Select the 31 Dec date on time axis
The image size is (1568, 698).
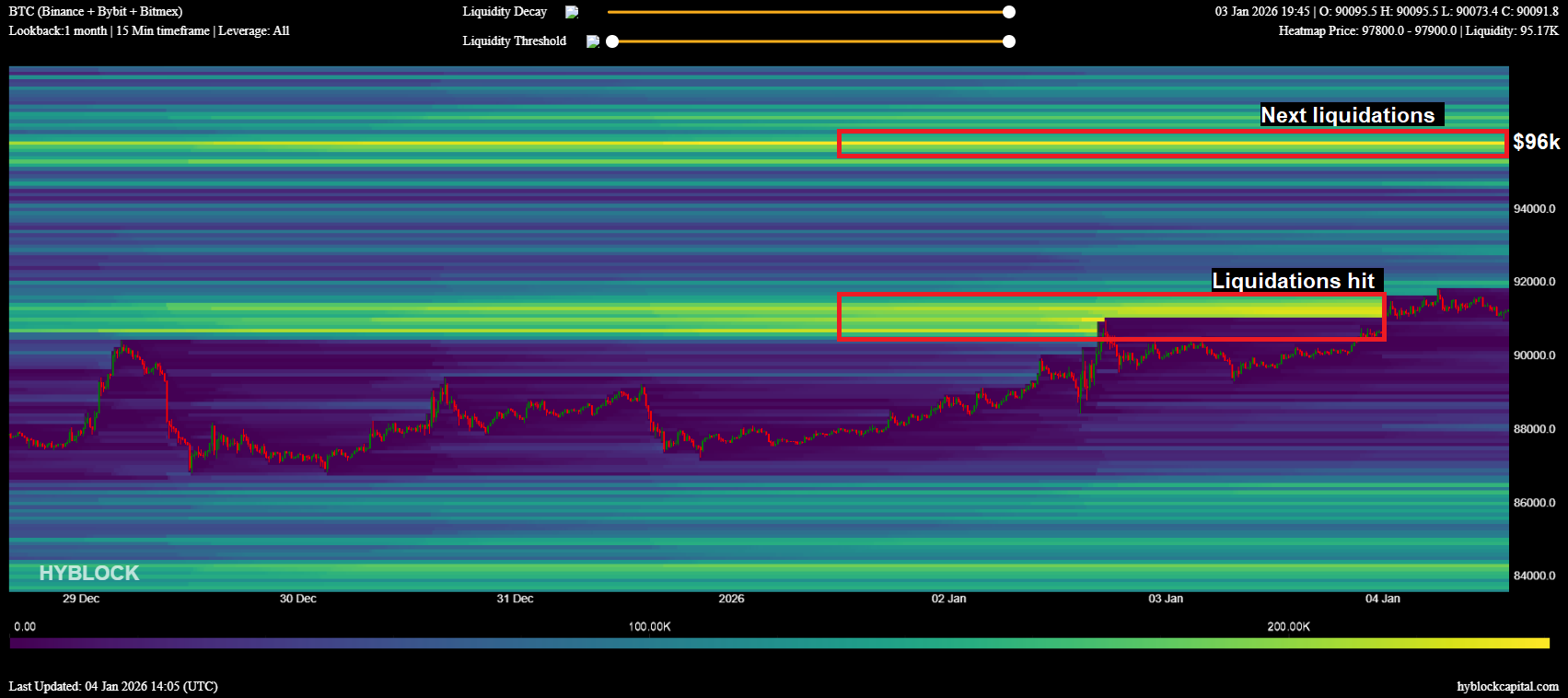coord(515,599)
